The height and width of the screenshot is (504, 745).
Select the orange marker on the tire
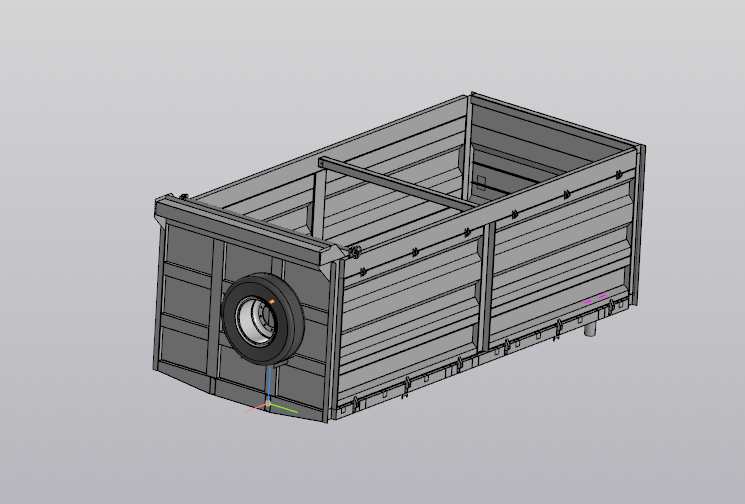click(x=272, y=302)
